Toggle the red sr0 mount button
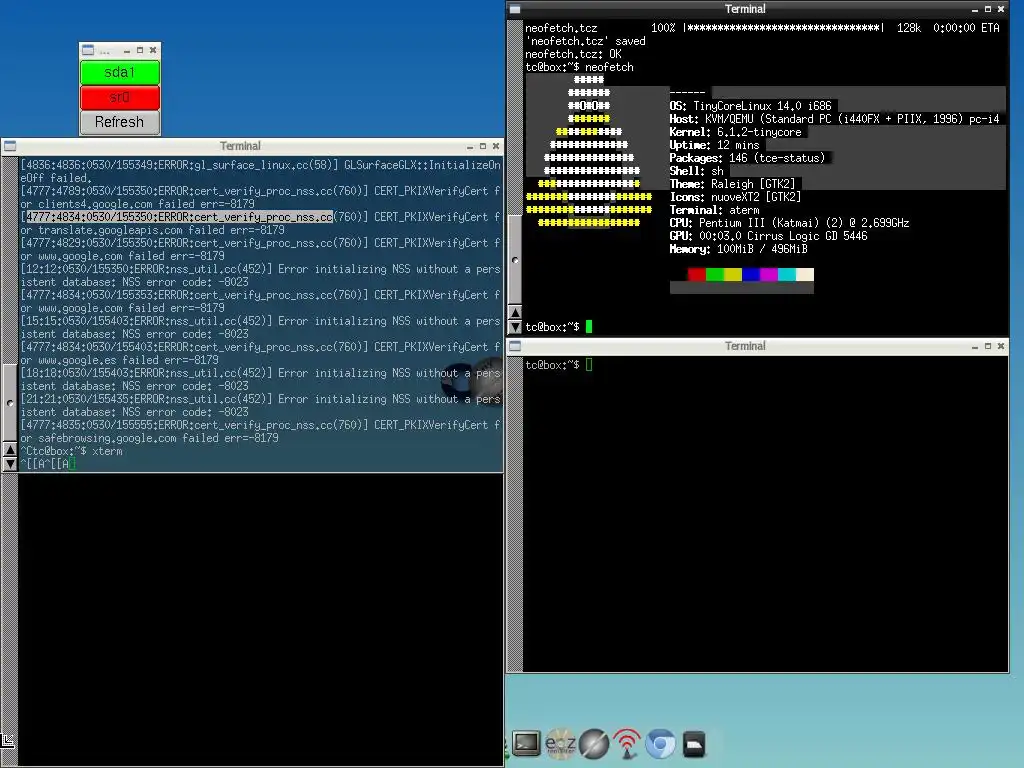This screenshot has height=768, width=1024. (x=120, y=97)
